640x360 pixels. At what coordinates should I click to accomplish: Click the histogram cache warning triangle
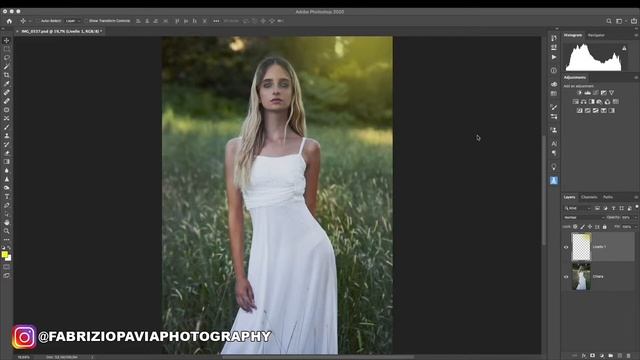tap(624, 48)
